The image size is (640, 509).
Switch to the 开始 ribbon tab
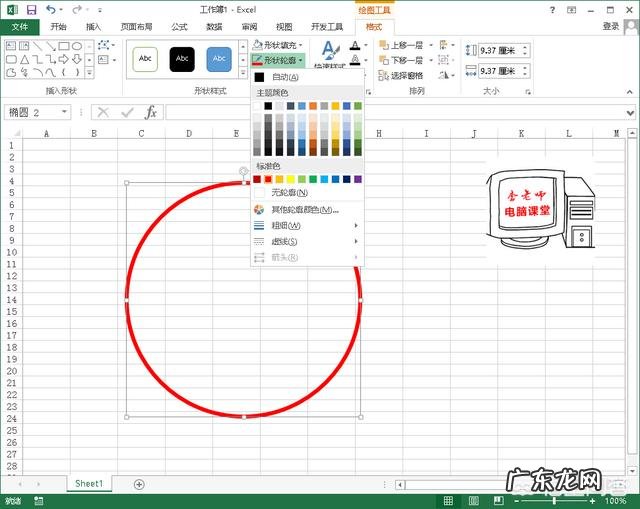[58, 27]
